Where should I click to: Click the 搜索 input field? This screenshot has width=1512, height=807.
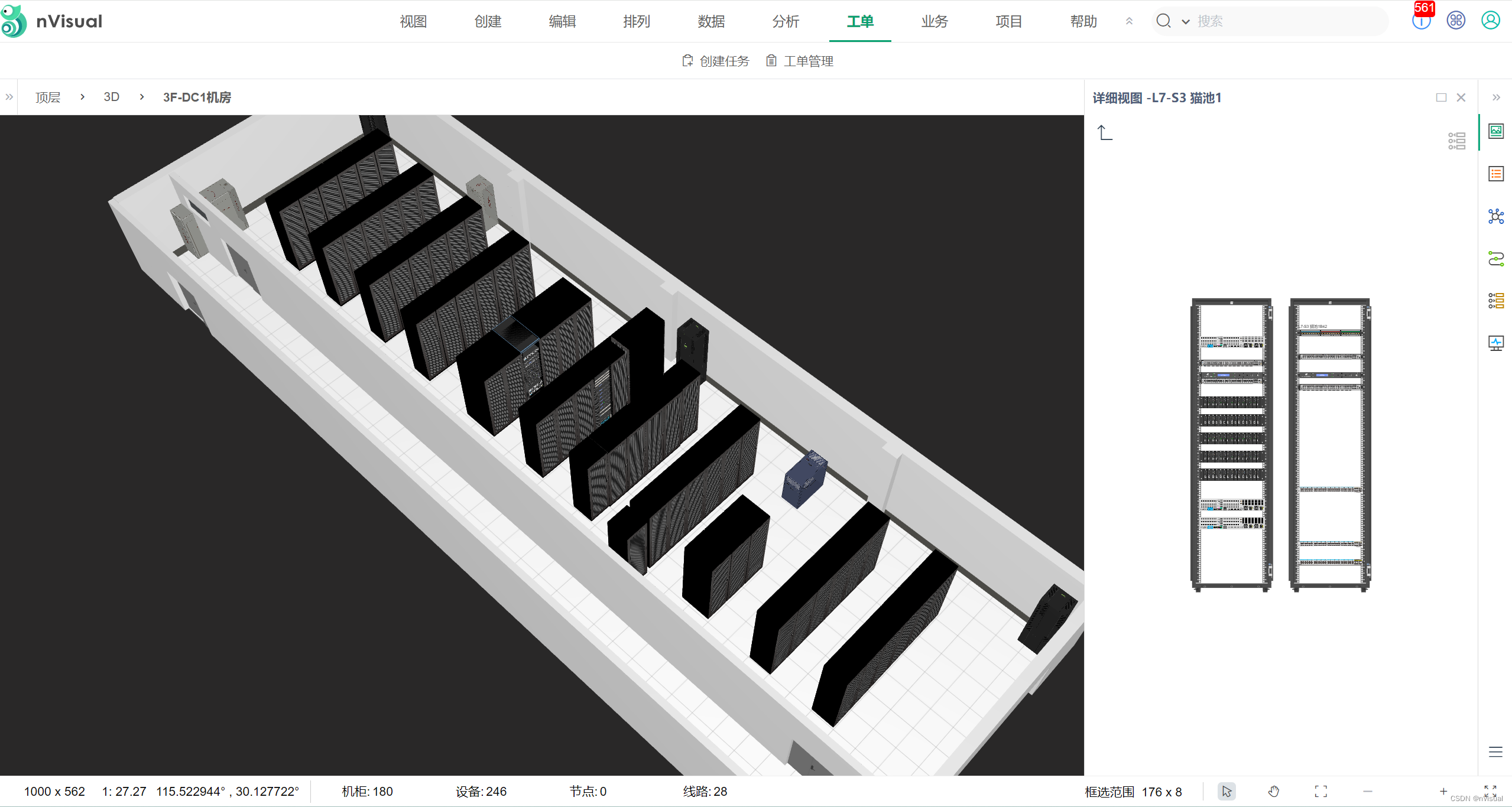(x=1289, y=22)
